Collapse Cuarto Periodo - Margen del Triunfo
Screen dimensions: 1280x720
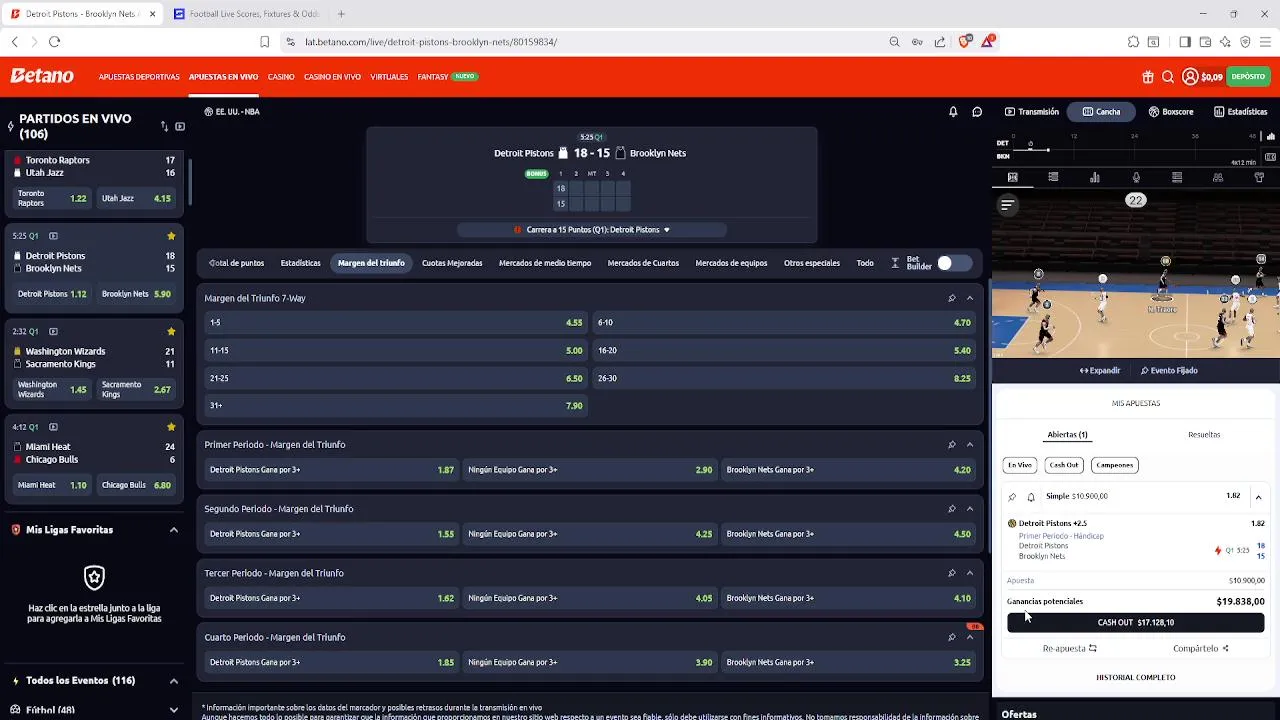pos(970,637)
